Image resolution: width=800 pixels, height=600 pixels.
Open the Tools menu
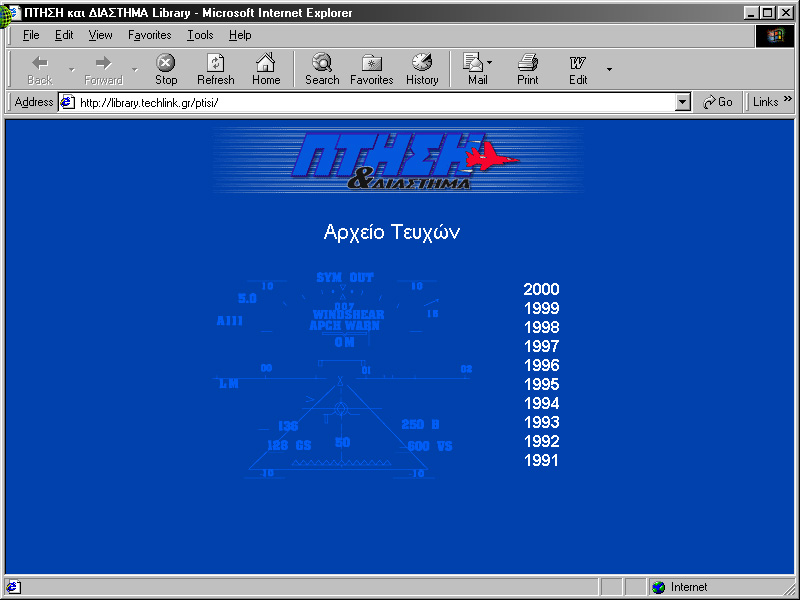[x=200, y=35]
